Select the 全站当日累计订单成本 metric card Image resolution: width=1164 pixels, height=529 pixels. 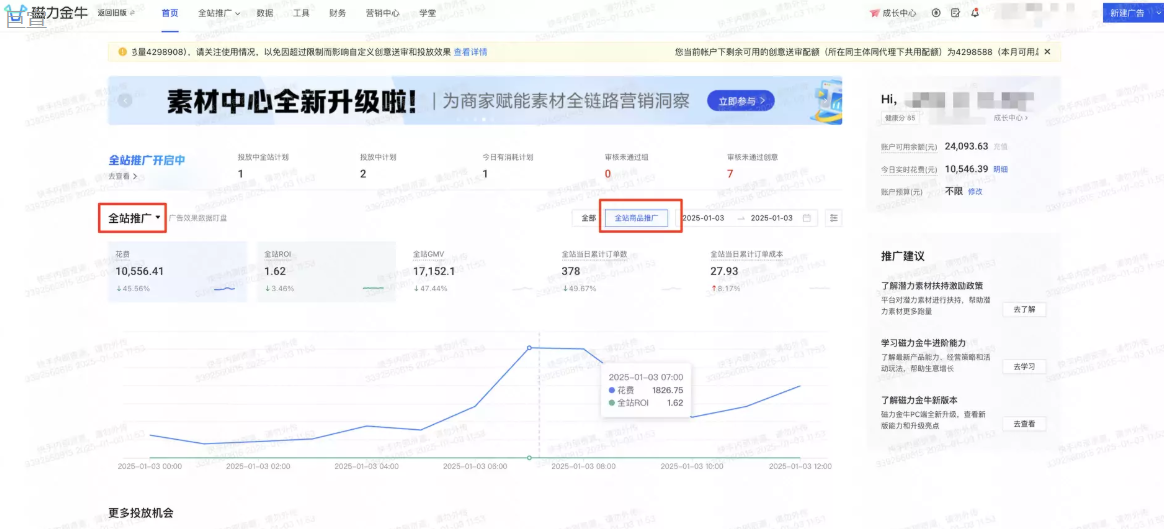tap(773, 272)
